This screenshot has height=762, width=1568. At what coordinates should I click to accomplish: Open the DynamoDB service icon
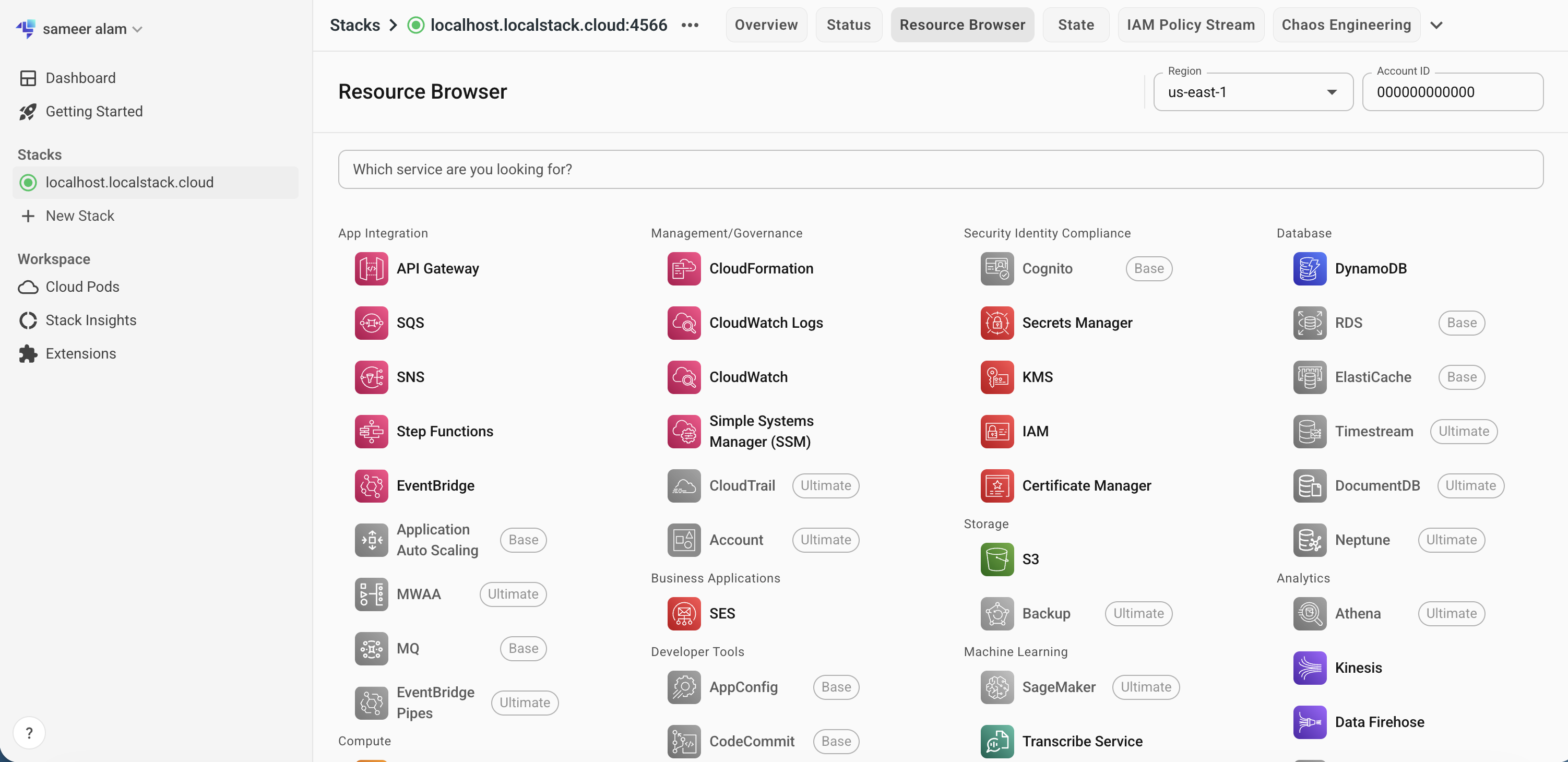(x=1310, y=268)
